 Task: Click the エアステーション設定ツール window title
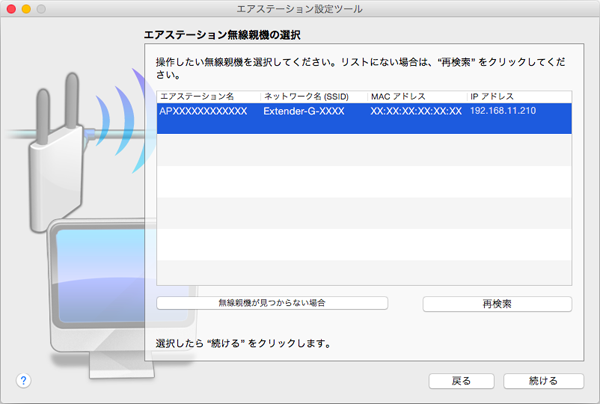point(300,9)
